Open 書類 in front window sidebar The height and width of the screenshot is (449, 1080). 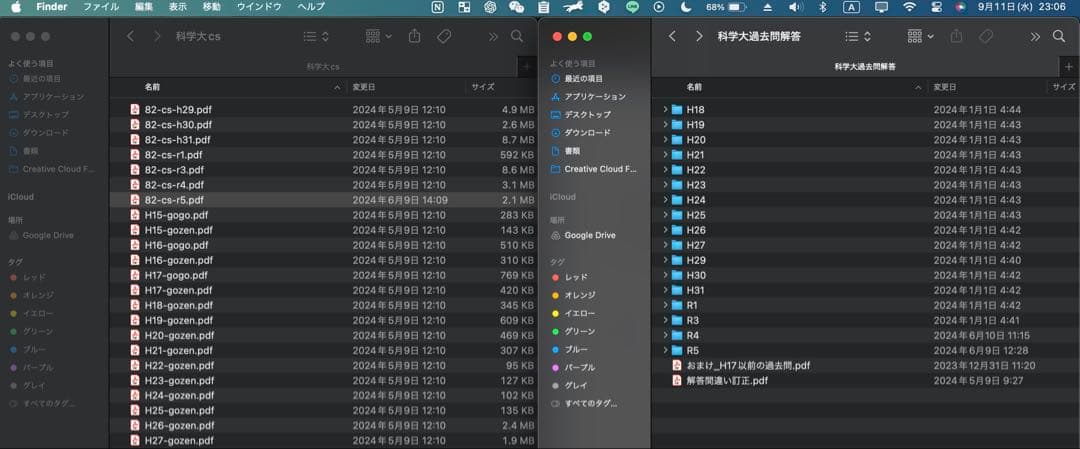coord(565,150)
